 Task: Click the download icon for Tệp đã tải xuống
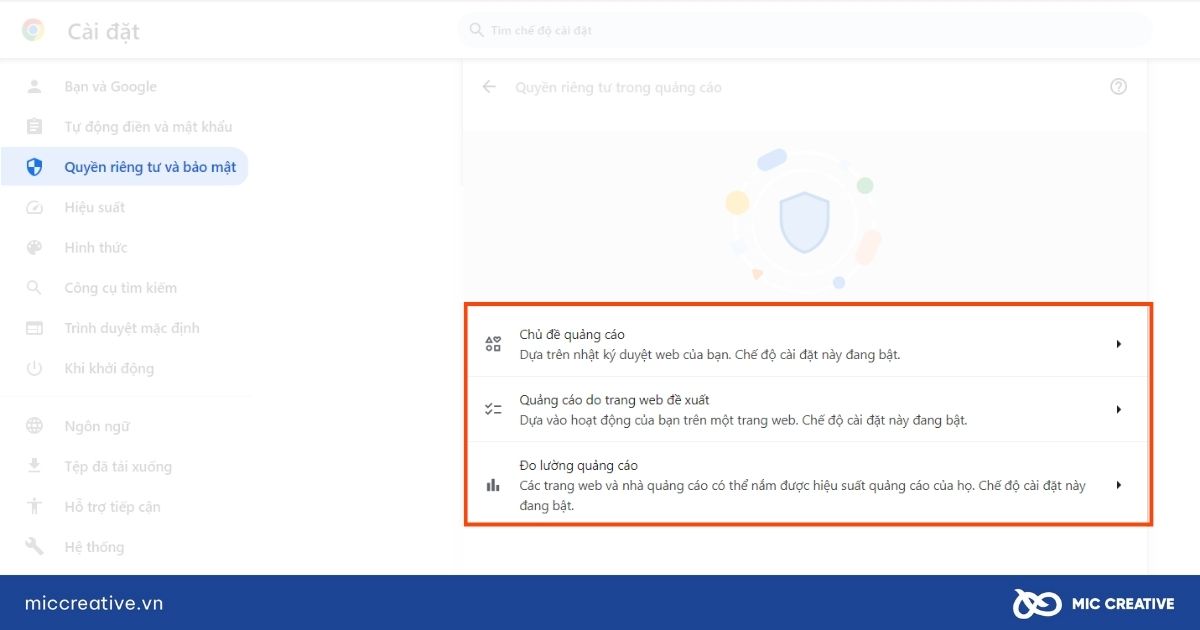point(34,466)
